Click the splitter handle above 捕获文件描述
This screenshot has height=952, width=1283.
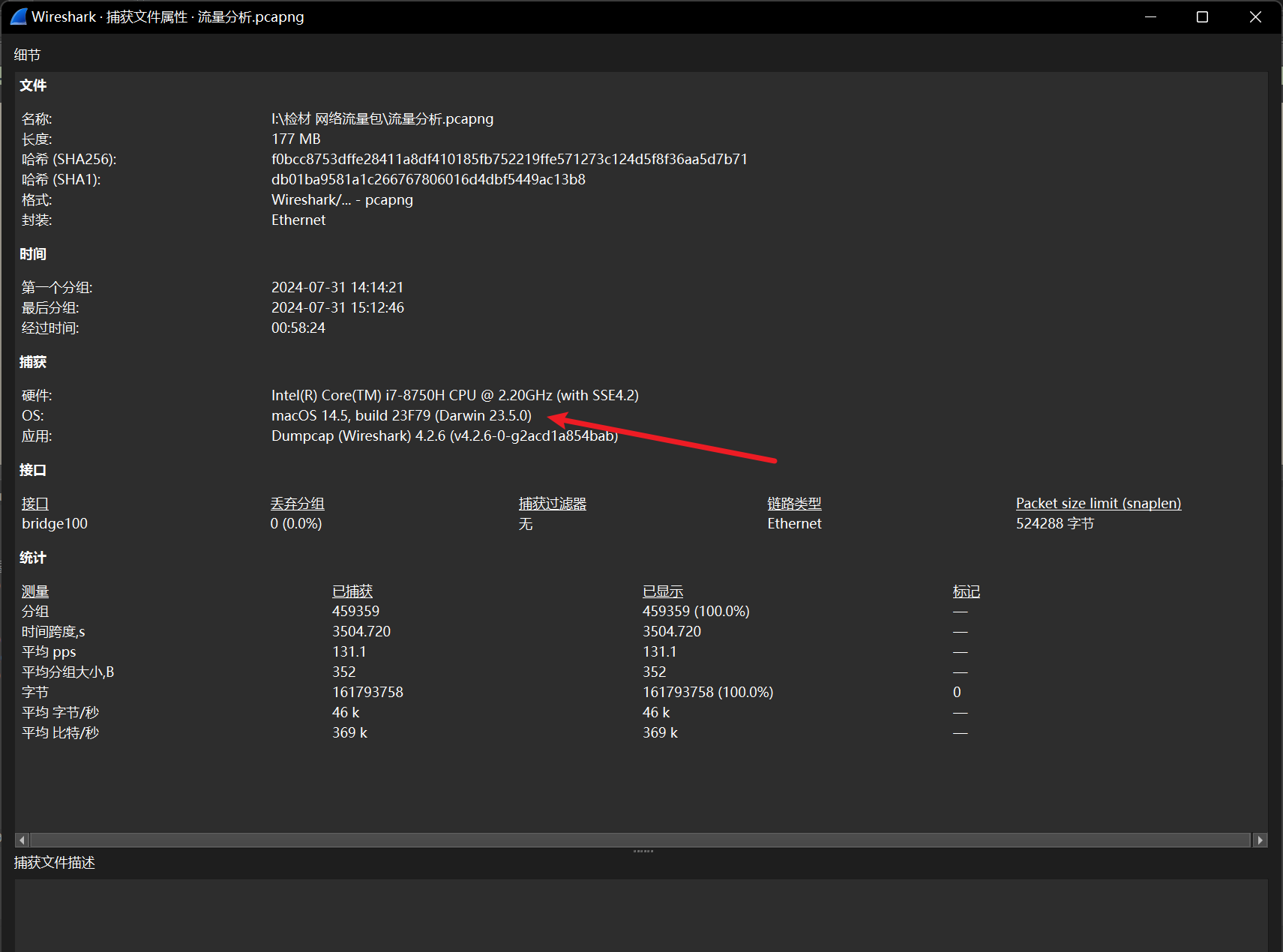pos(643,852)
